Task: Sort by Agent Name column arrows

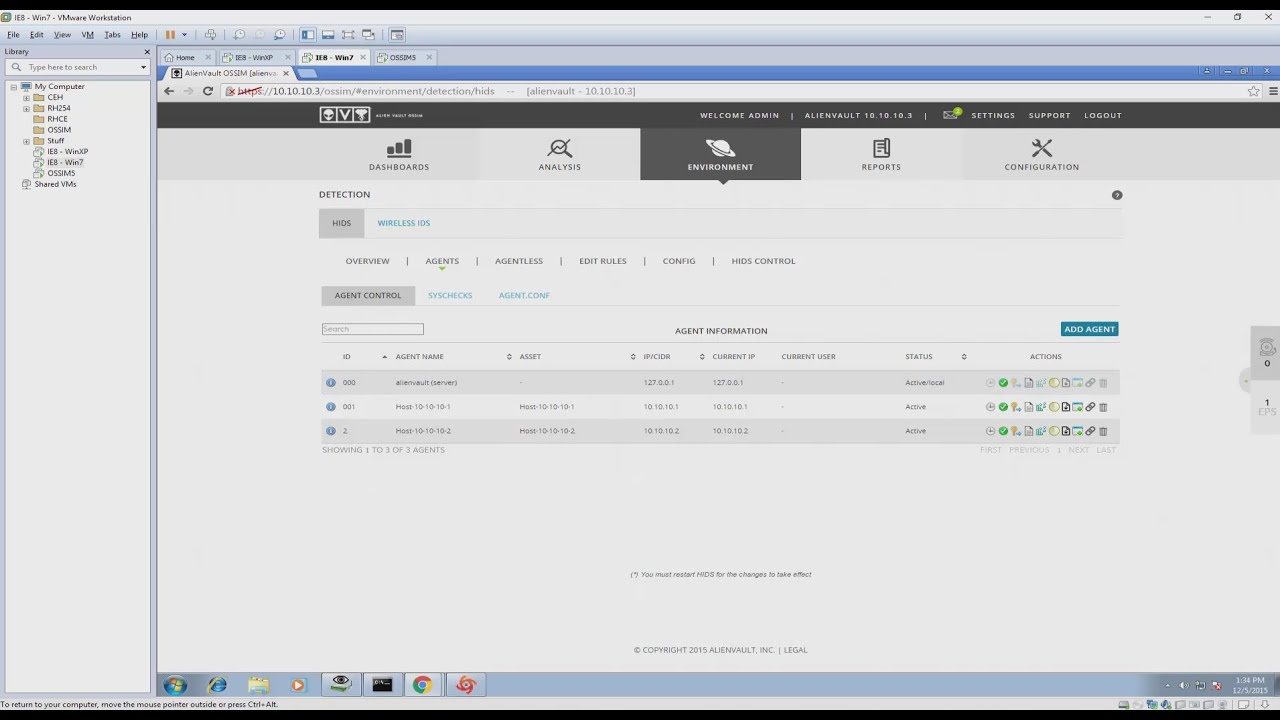Action: click(x=509, y=357)
